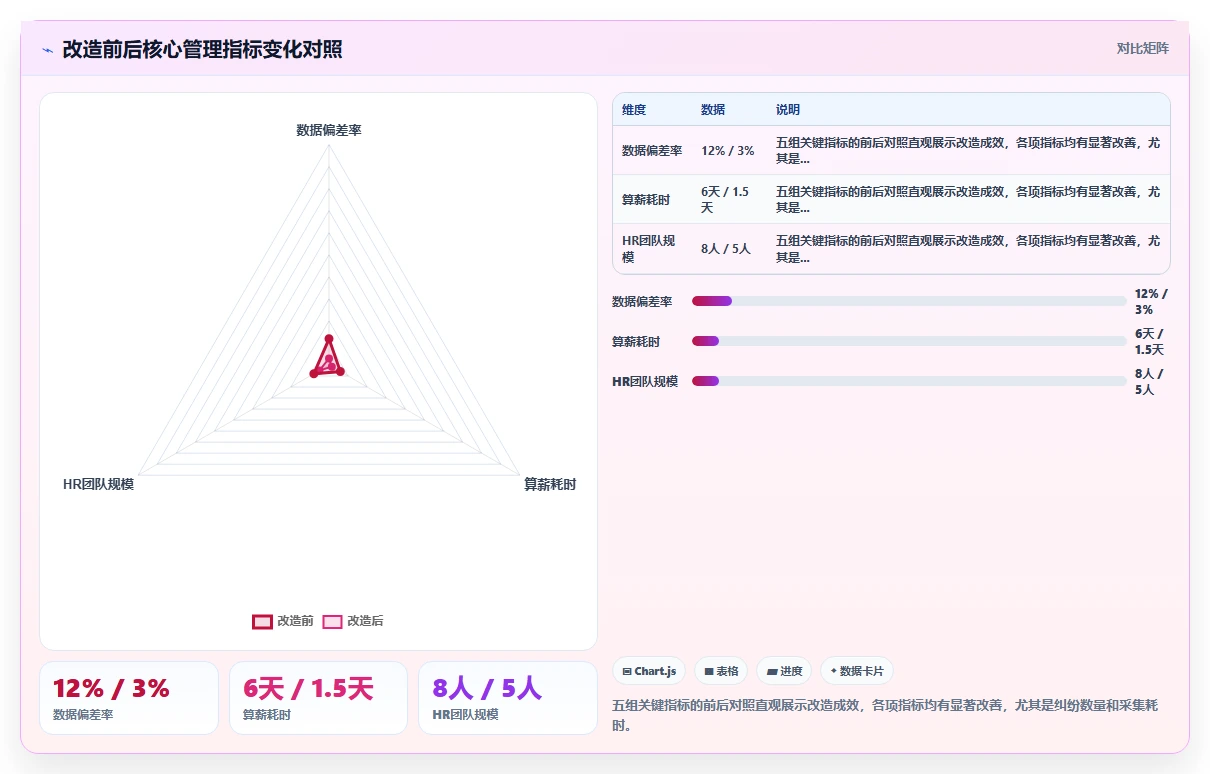Select the 维度 table column header
The image size is (1210, 774).
634,110
